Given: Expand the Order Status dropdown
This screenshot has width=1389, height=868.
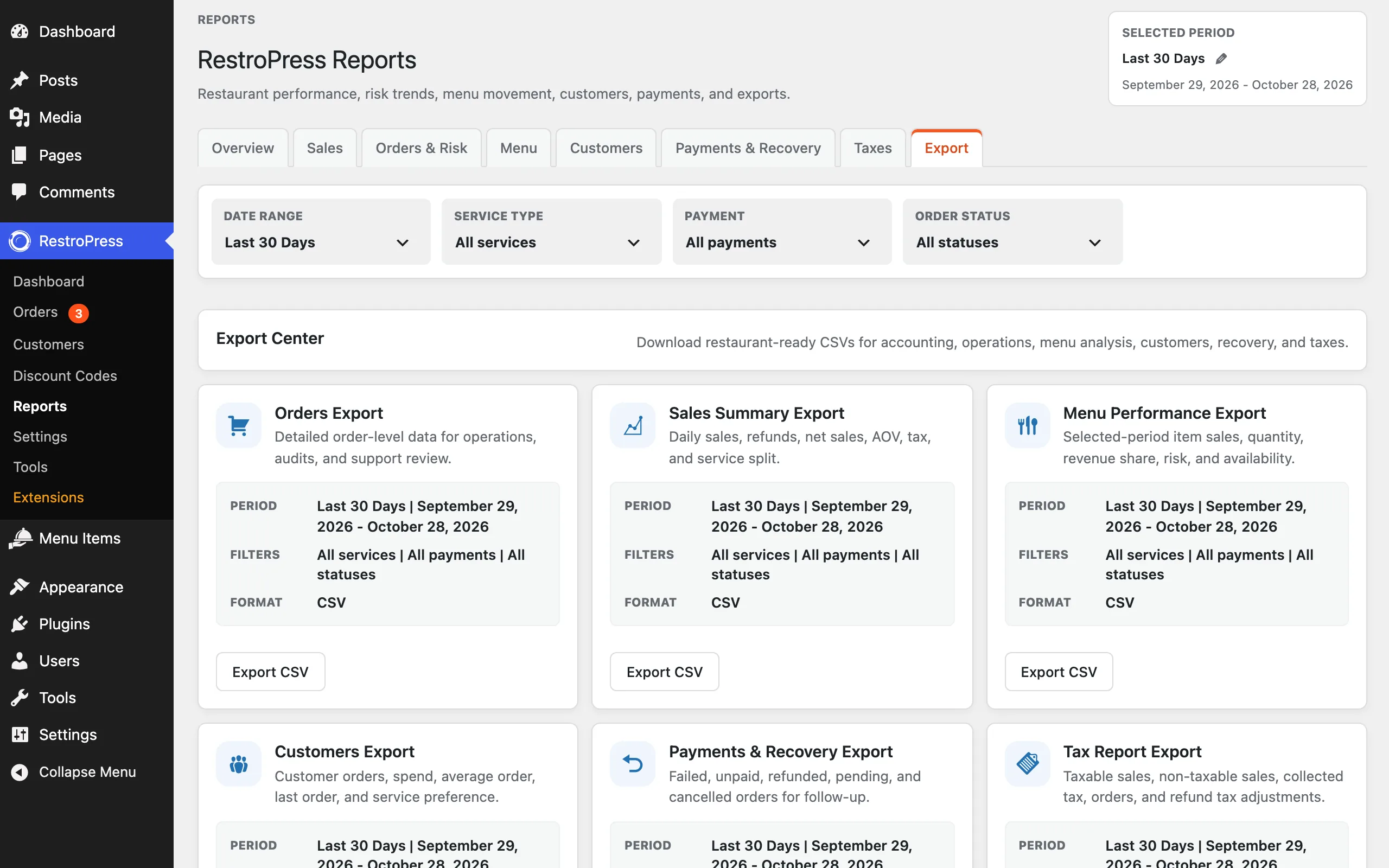Looking at the screenshot, I should [1012, 232].
